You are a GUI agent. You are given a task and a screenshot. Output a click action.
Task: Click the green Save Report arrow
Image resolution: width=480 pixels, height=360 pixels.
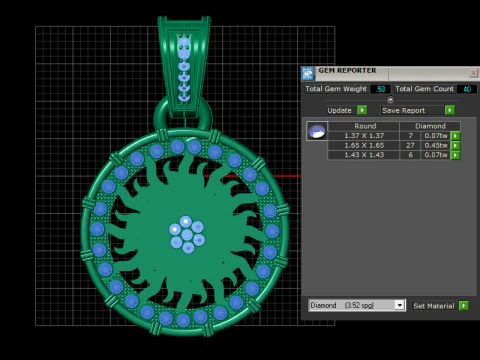click(450, 110)
